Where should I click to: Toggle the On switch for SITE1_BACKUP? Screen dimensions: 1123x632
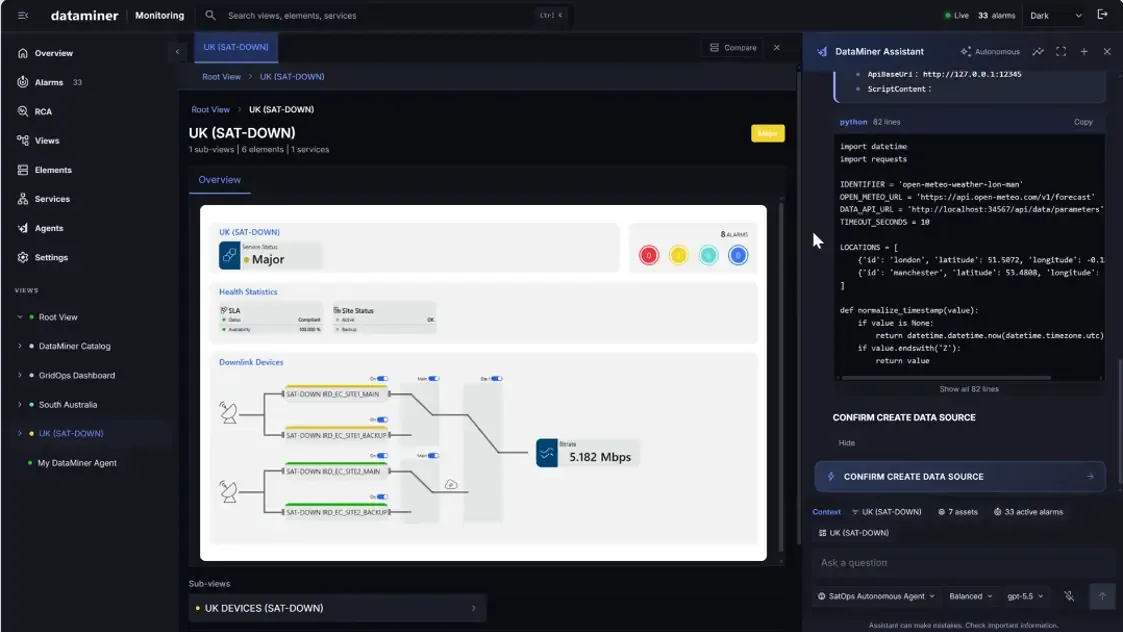[382, 420]
